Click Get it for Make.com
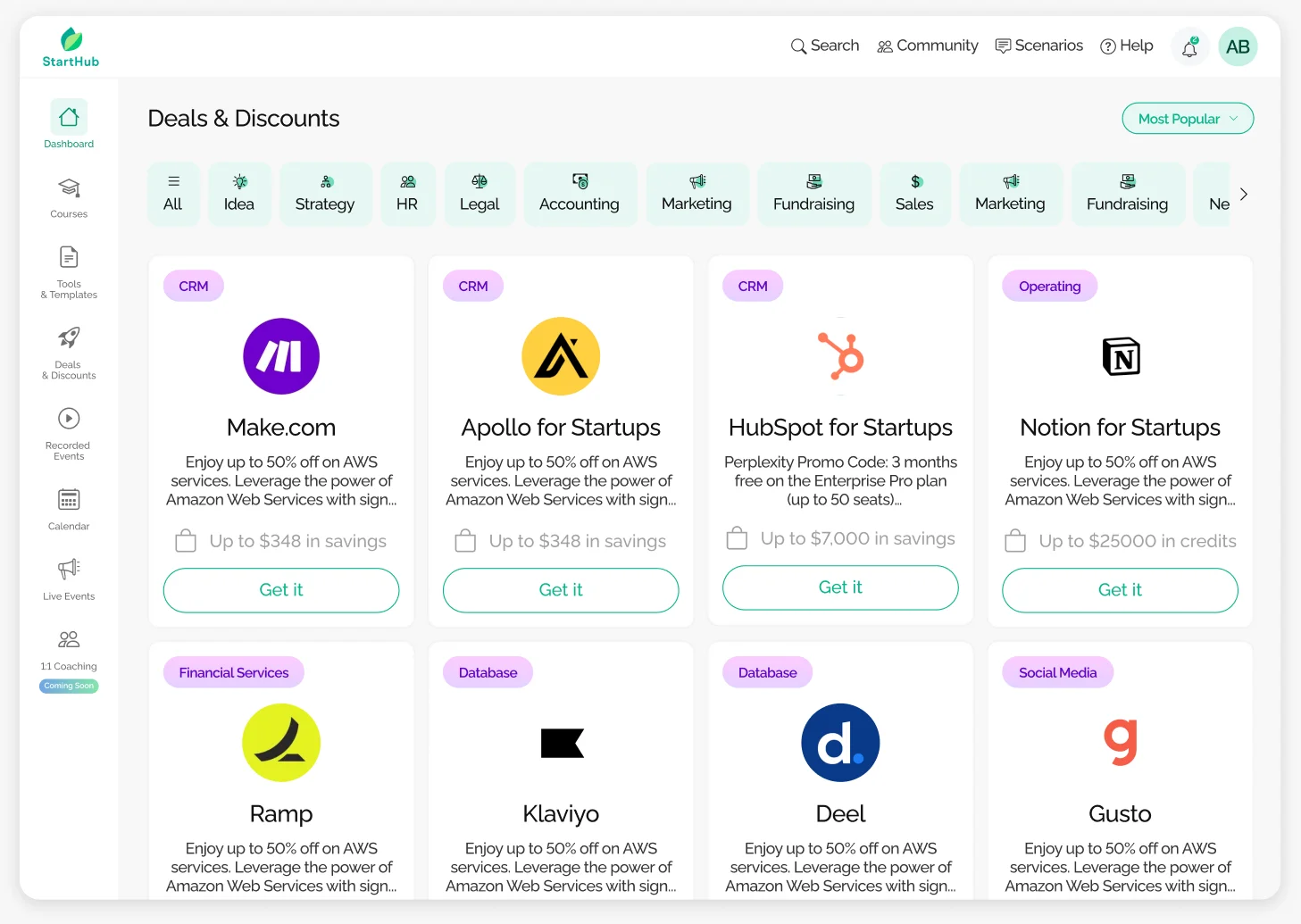This screenshot has width=1301, height=924. pyautogui.click(x=281, y=590)
